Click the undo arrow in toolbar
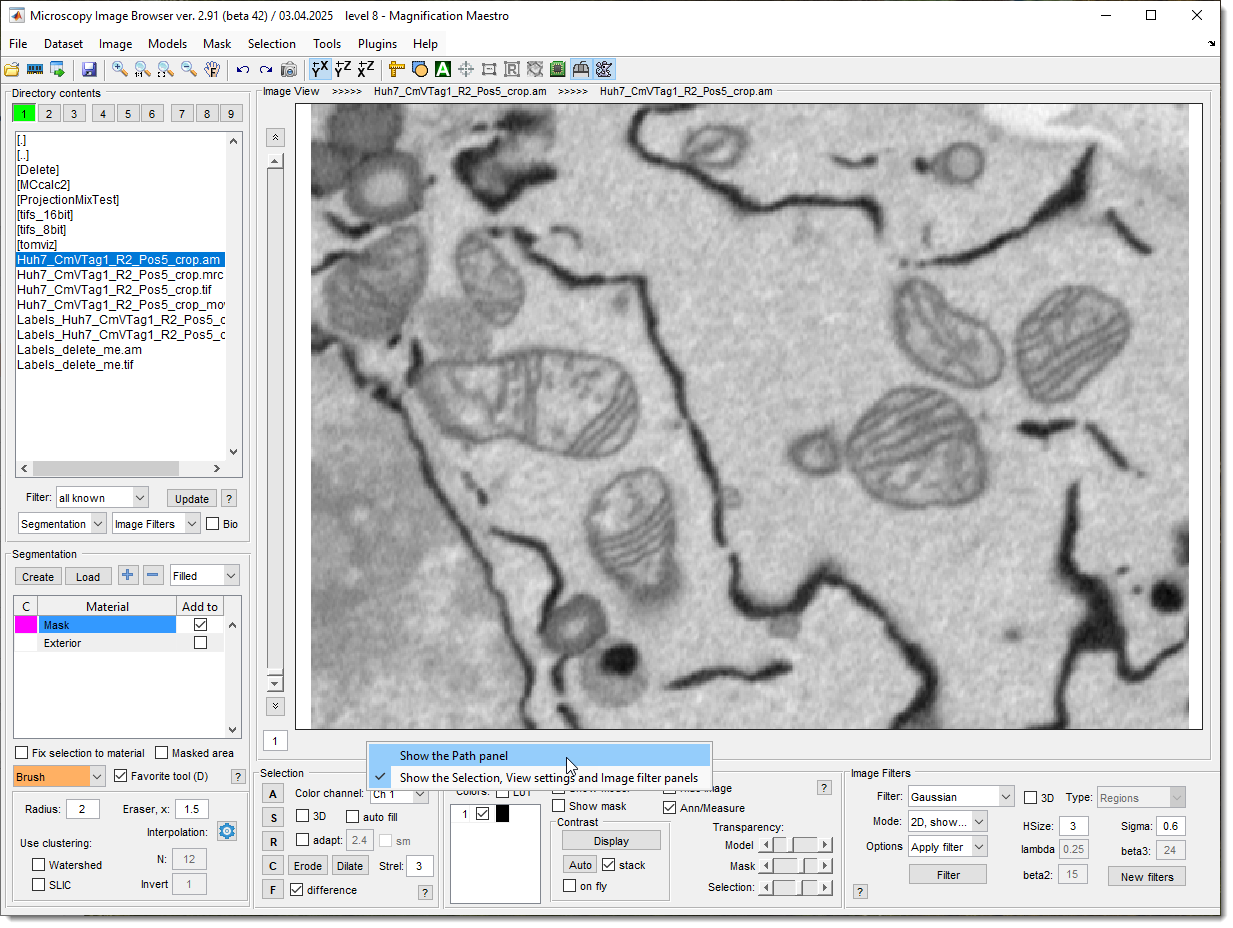 click(242, 69)
